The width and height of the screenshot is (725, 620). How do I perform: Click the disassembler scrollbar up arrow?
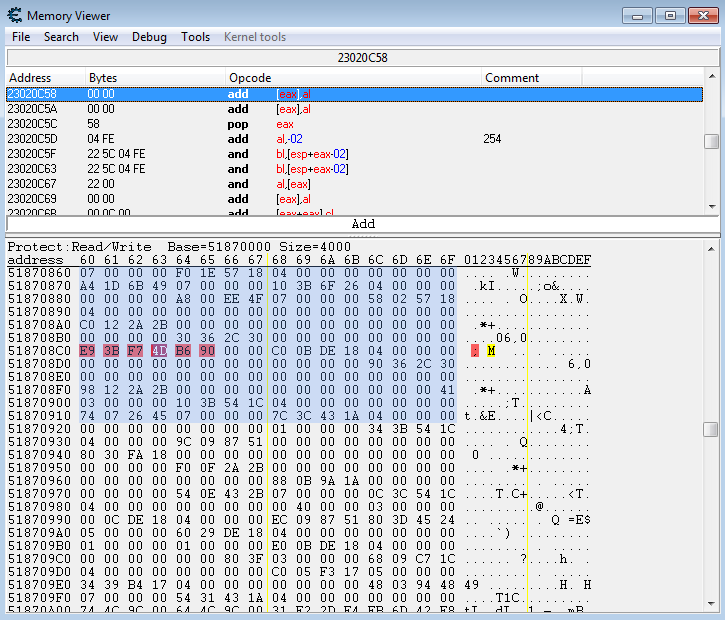point(711,77)
